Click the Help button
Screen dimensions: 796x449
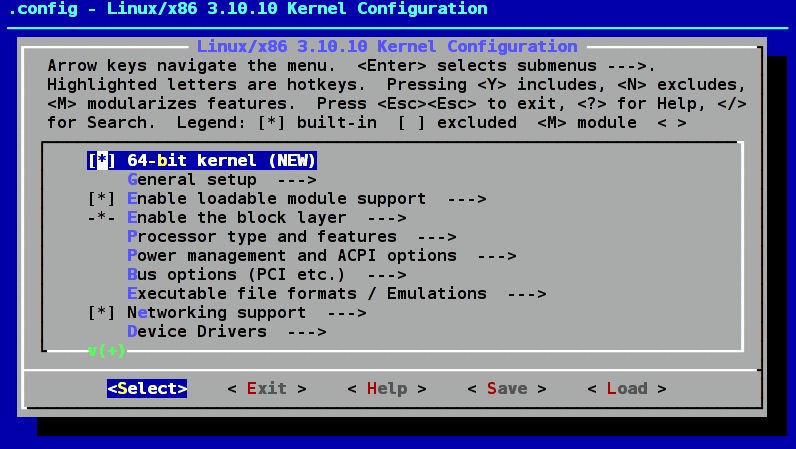tap(387, 389)
